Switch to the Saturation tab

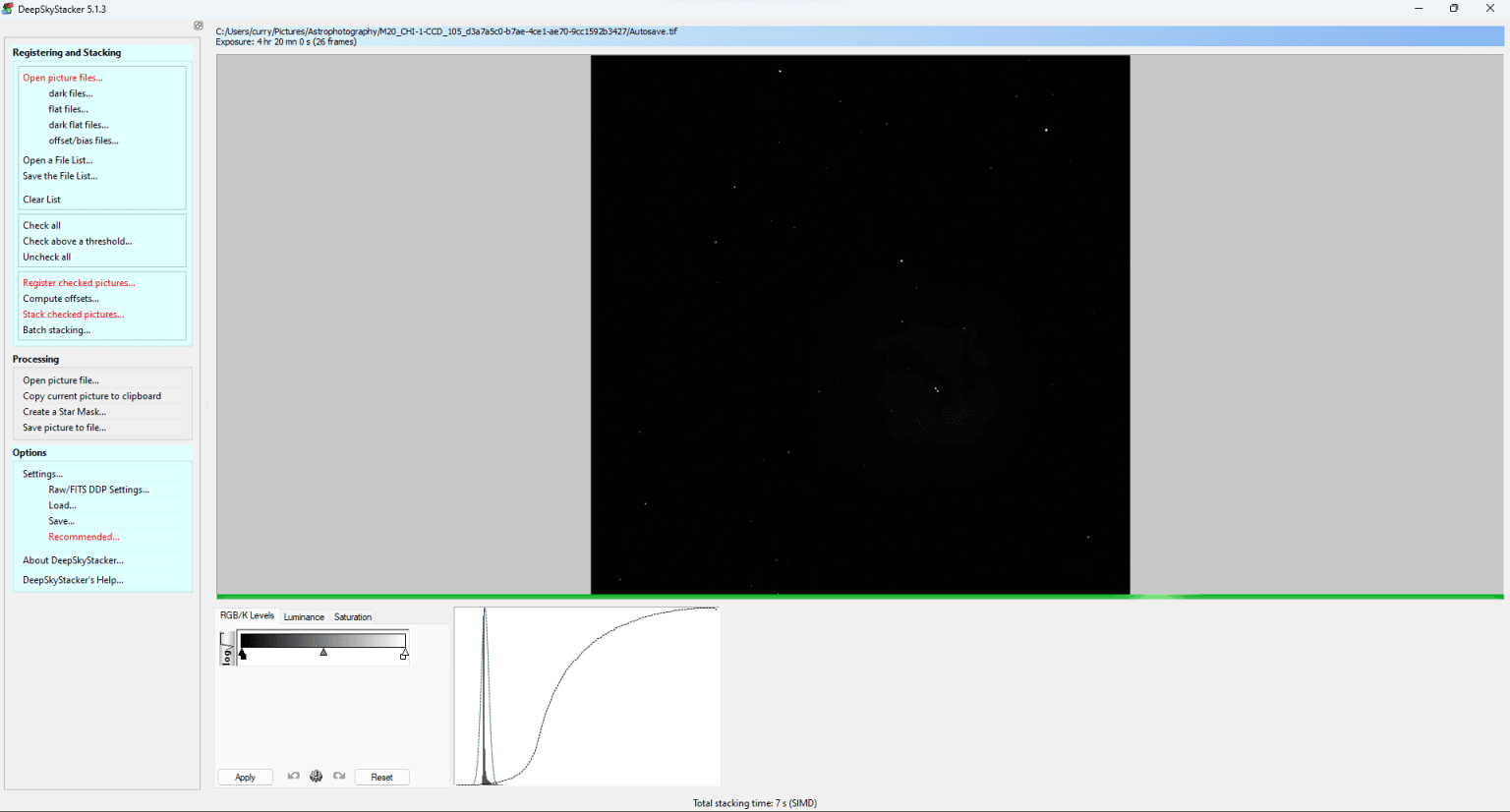click(352, 616)
